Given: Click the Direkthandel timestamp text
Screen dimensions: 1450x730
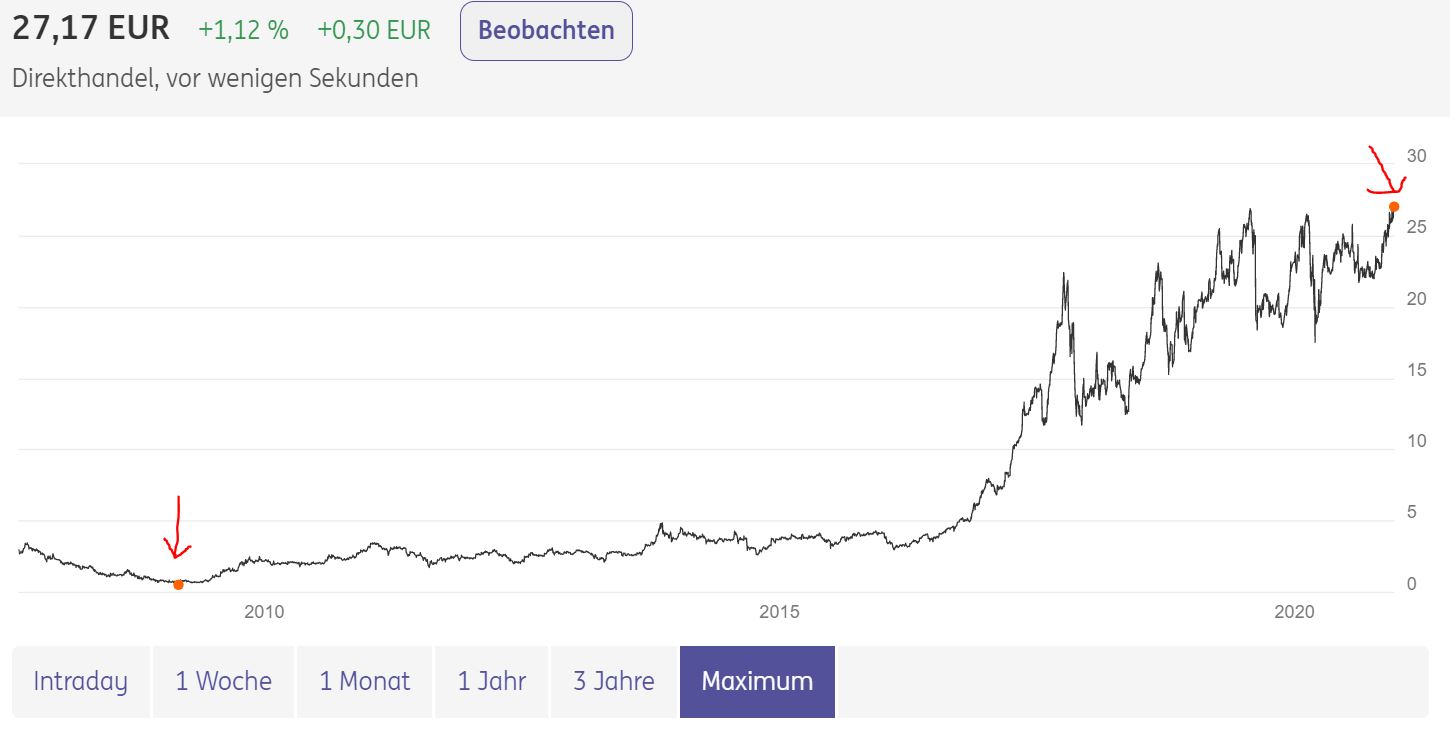Looking at the screenshot, I should (215, 78).
